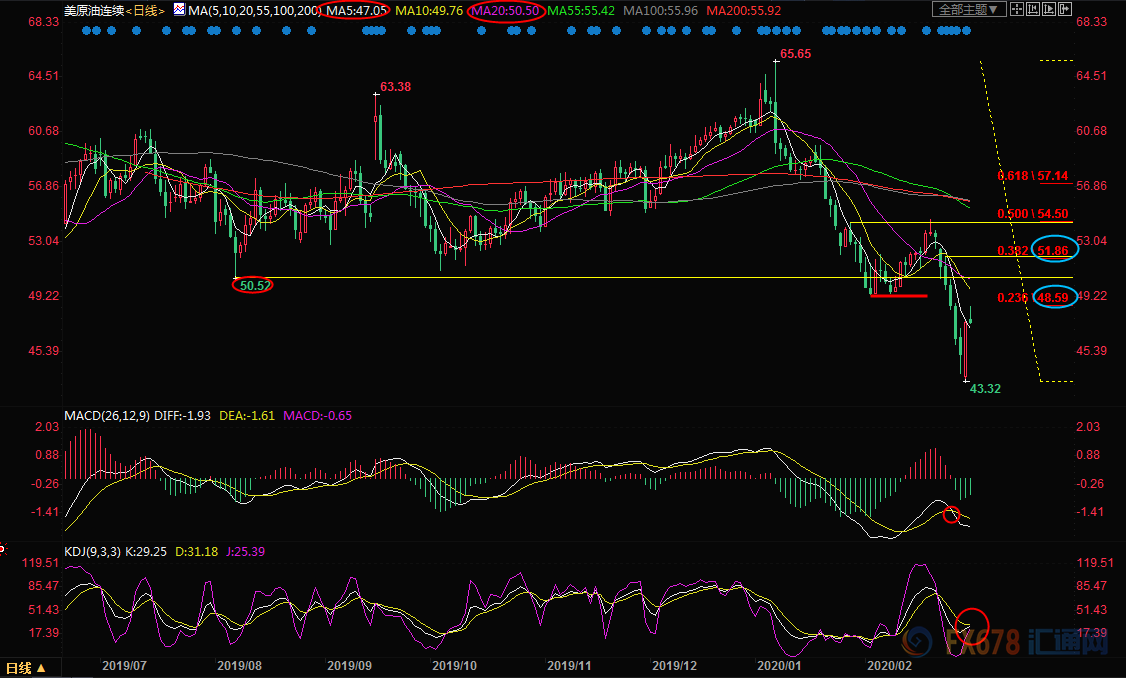This screenshot has width=1126, height=678.
Task: Click the play-forward axis icon
Action: (1048, 9)
